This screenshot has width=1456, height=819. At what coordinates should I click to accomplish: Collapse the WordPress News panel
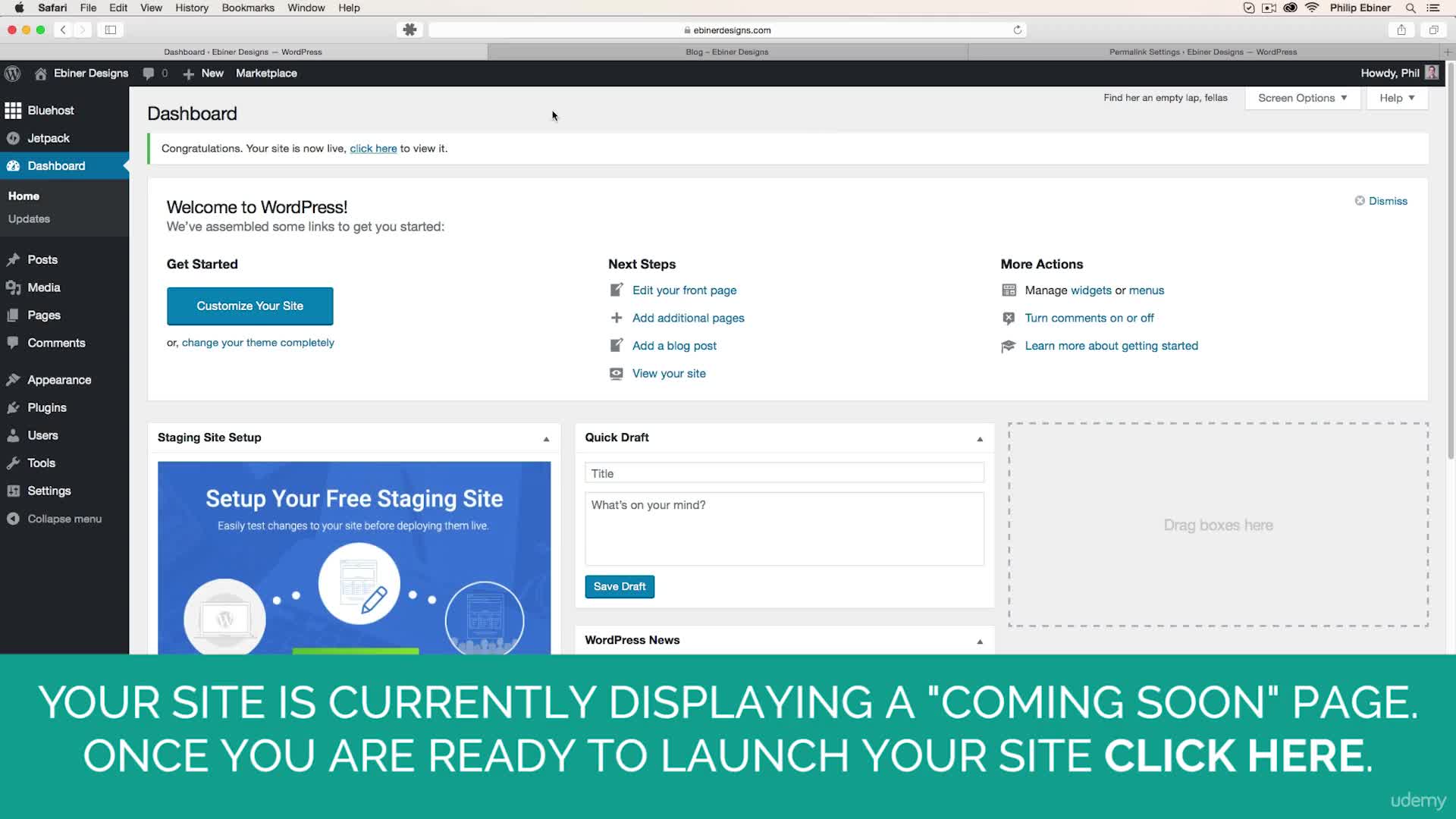click(980, 642)
